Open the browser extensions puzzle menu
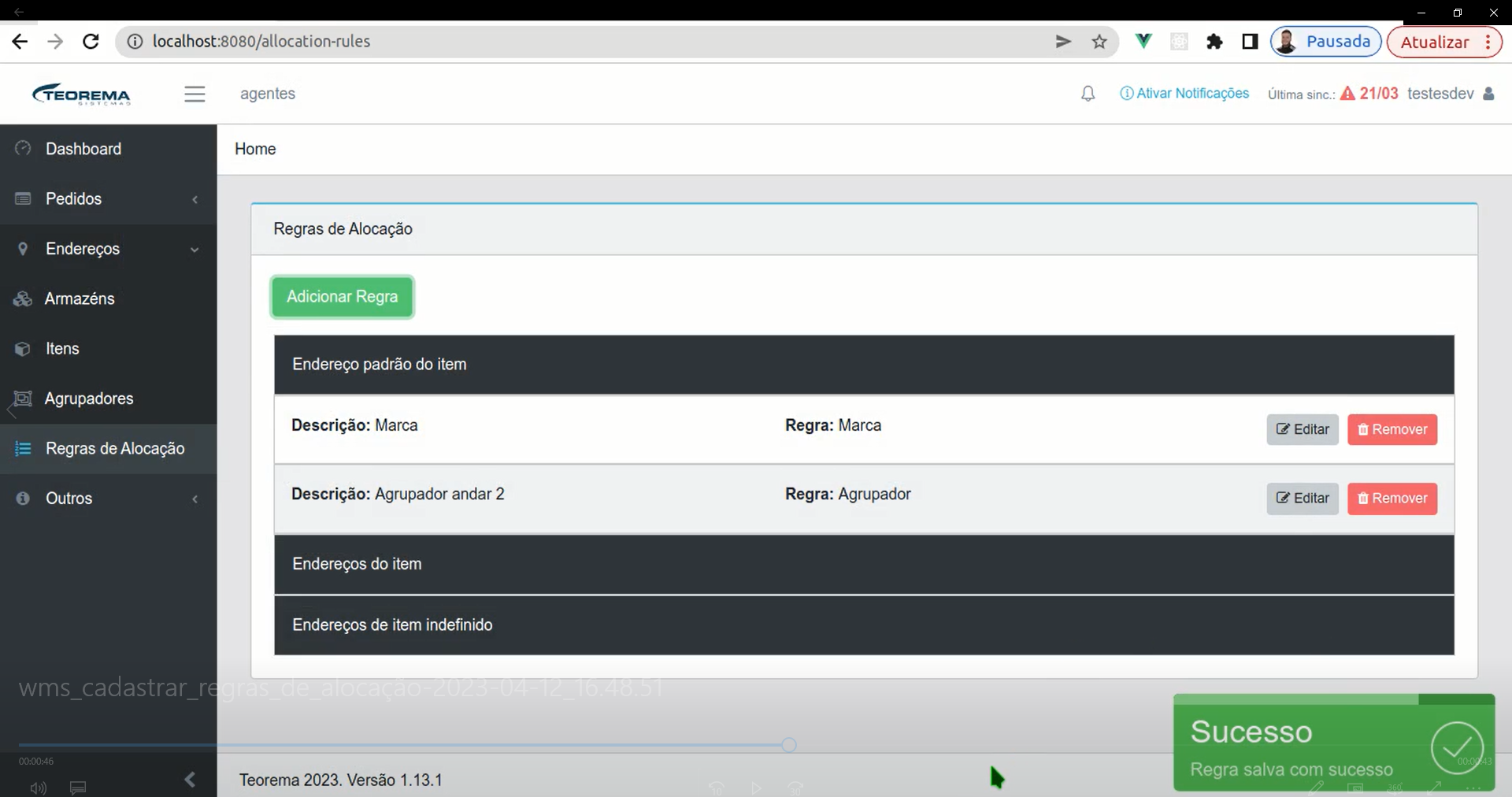 coord(1214,42)
